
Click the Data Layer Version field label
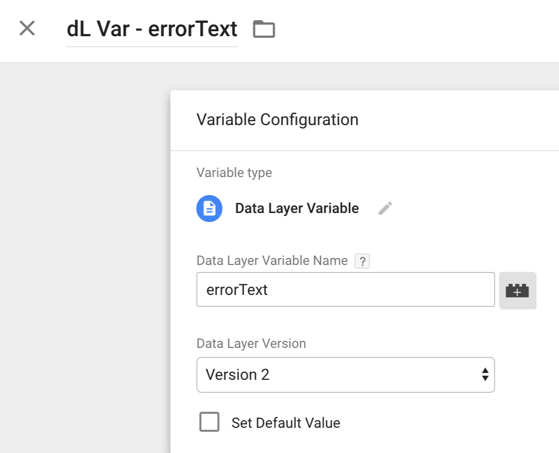(x=251, y=344)
